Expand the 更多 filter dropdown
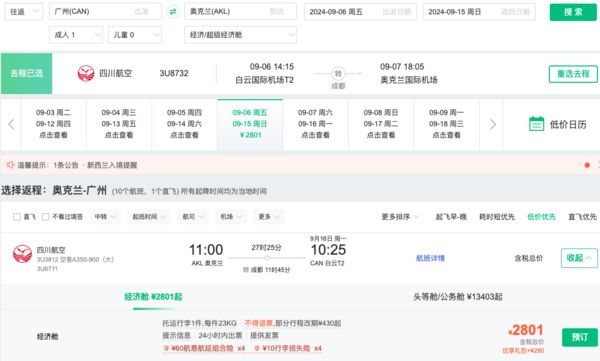This screenshot has height=361, width=600. click(268, 217)
